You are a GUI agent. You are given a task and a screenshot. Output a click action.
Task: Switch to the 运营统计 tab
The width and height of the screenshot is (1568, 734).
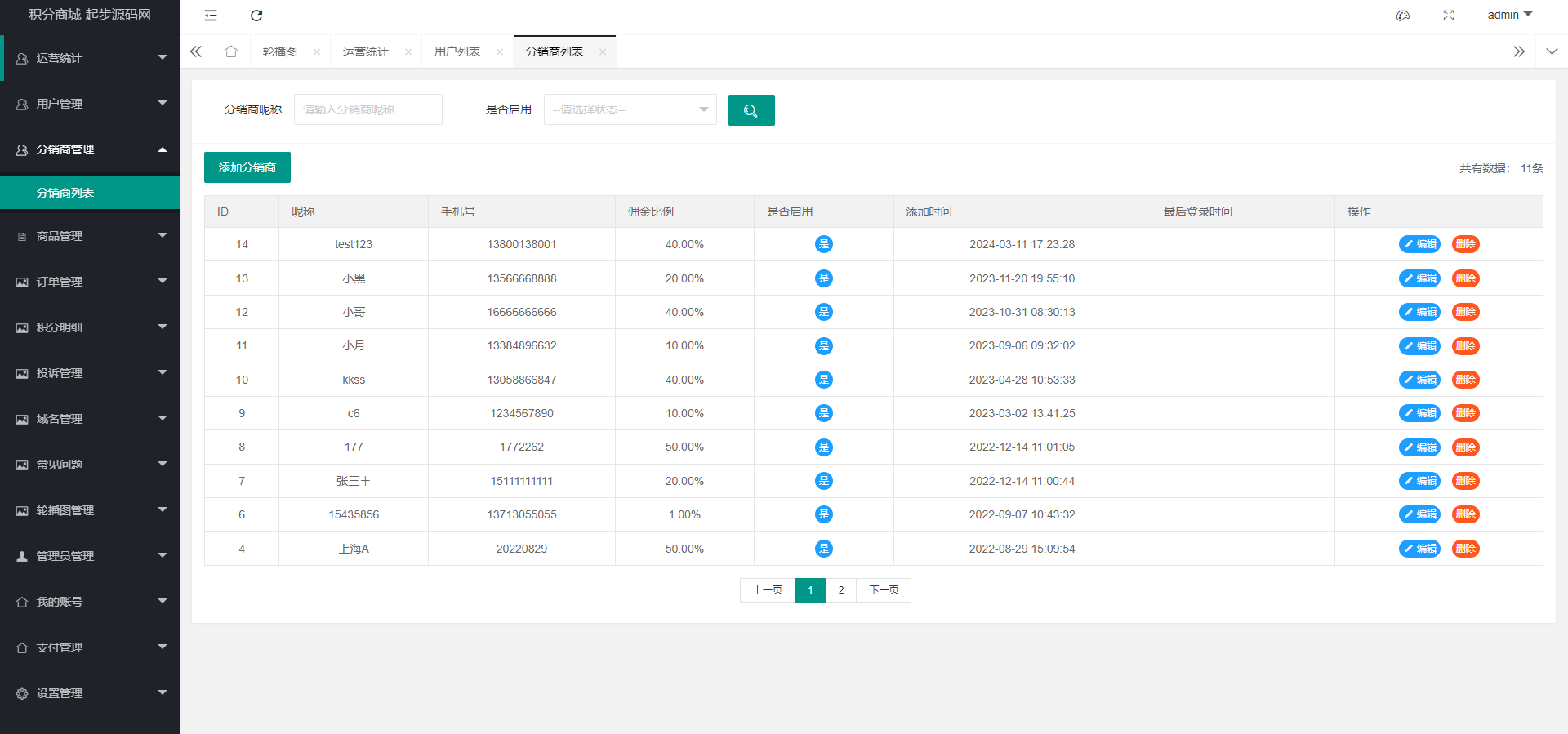point(365,51)
